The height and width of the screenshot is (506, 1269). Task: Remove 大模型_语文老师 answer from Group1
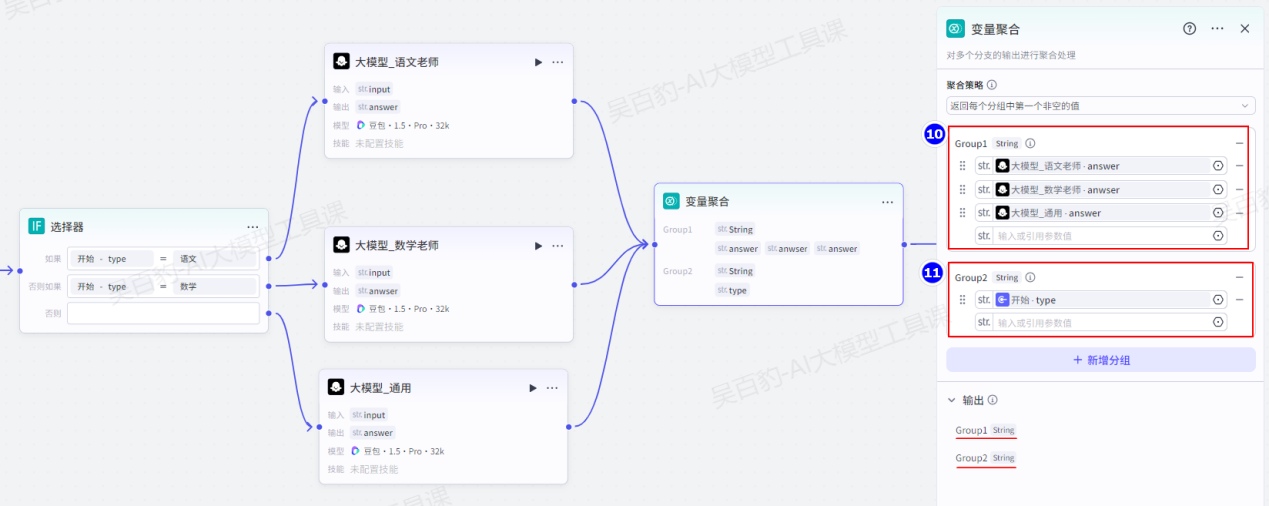tap(1239, 166)
